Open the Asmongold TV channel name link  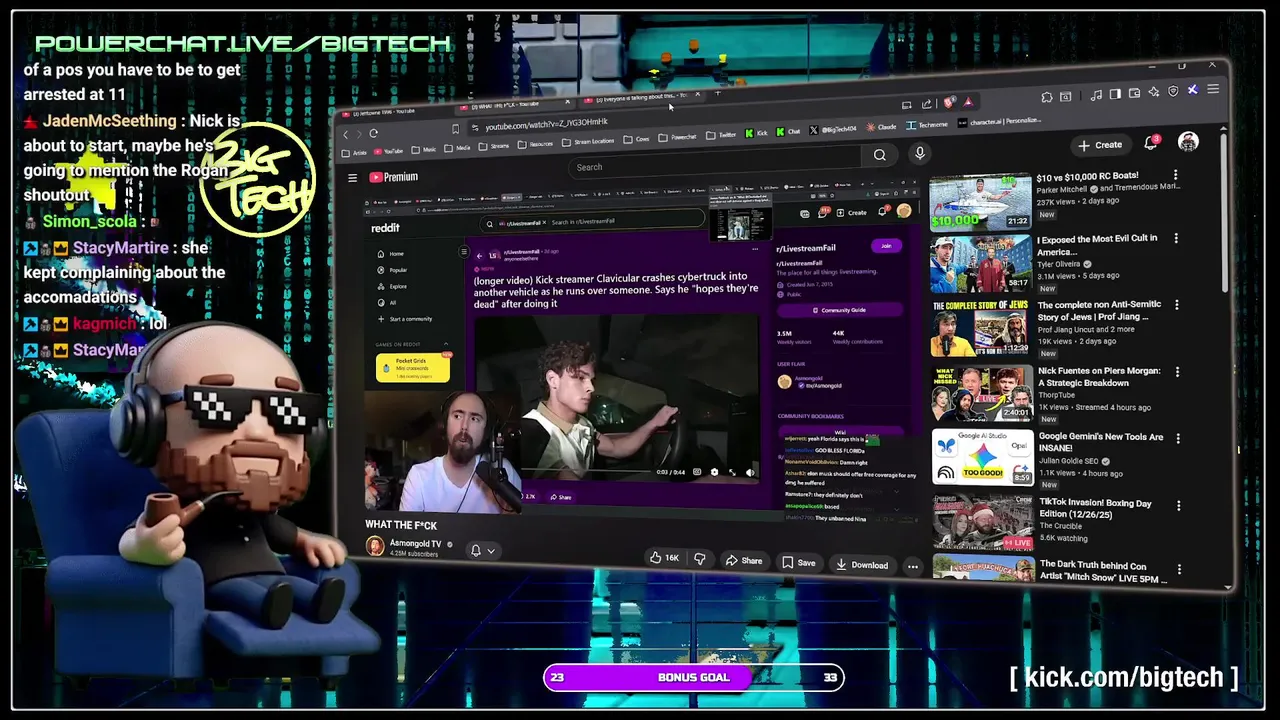[x=415, y=544]
